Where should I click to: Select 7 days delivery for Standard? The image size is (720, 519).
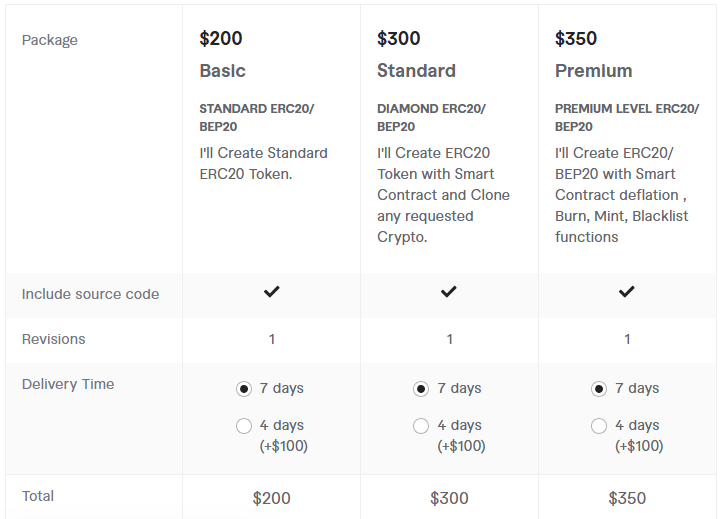(421, 389)
